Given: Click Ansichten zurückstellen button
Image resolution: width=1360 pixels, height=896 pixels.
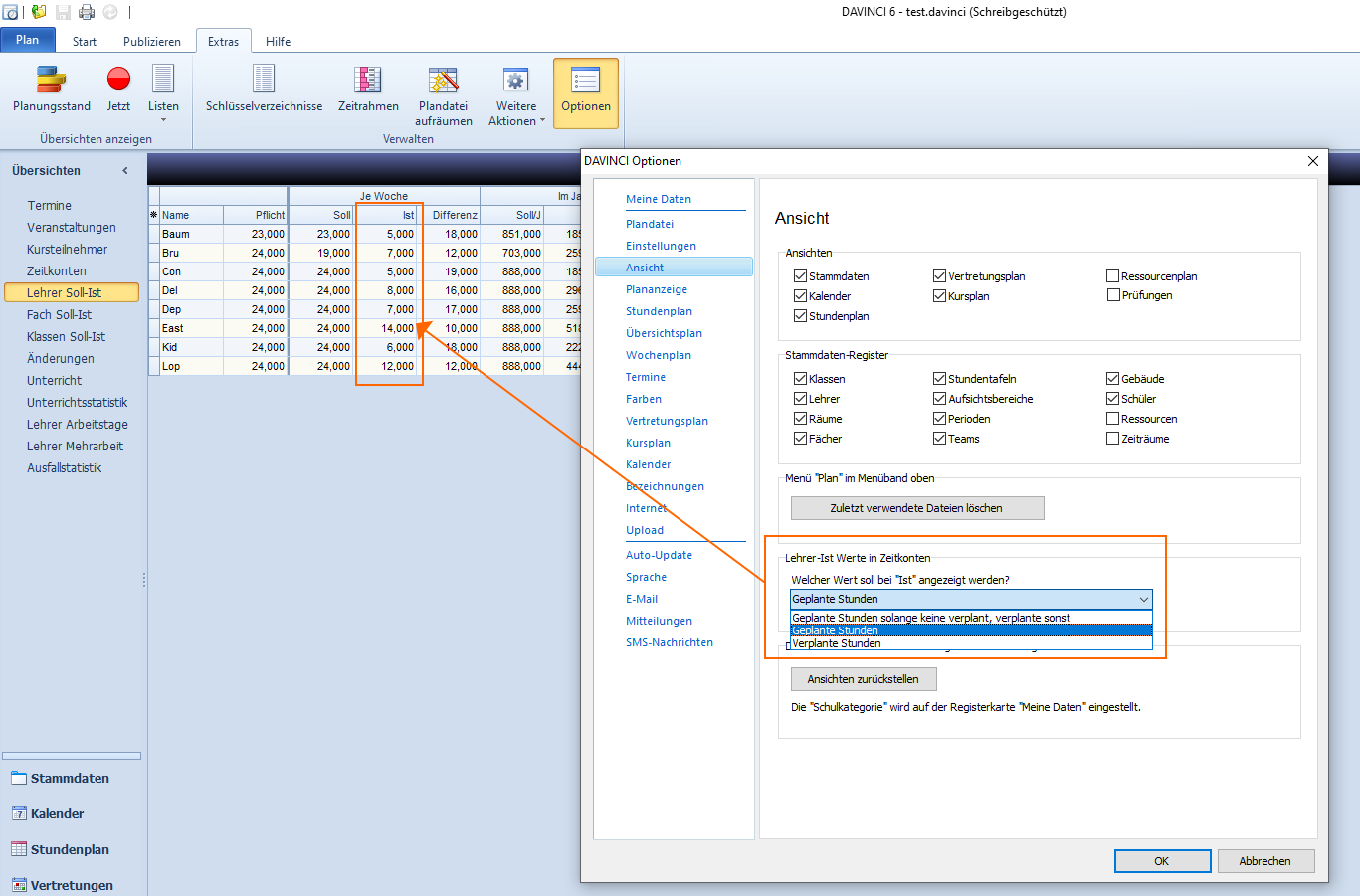Looking at the screenshot, I should point(864,679).
